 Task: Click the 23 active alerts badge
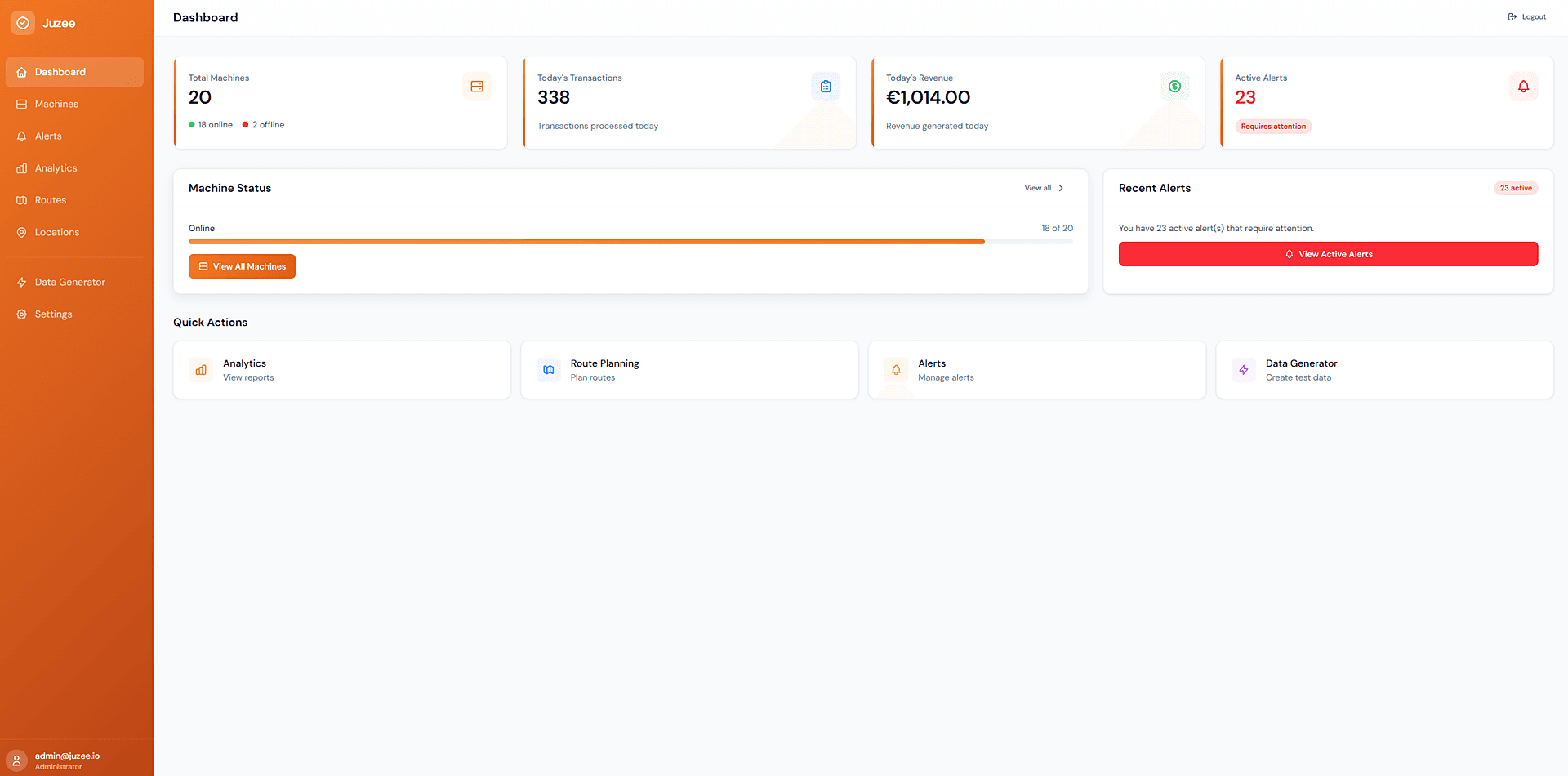click(x=1515, y=188)
